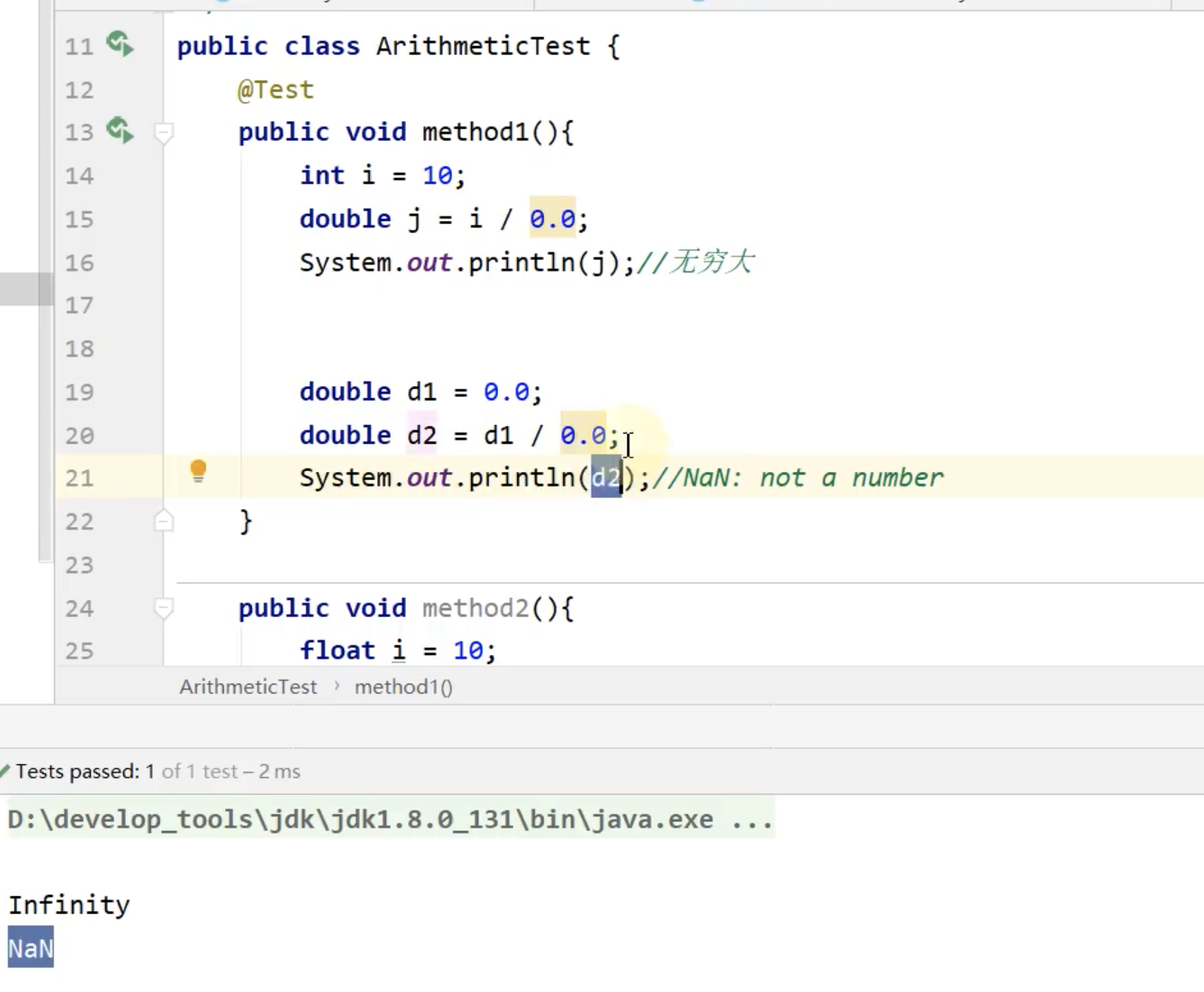Open the yellow lightbulb quick-fix on line 21
The image size is (1204, 992).
click(x=198, y=471)
